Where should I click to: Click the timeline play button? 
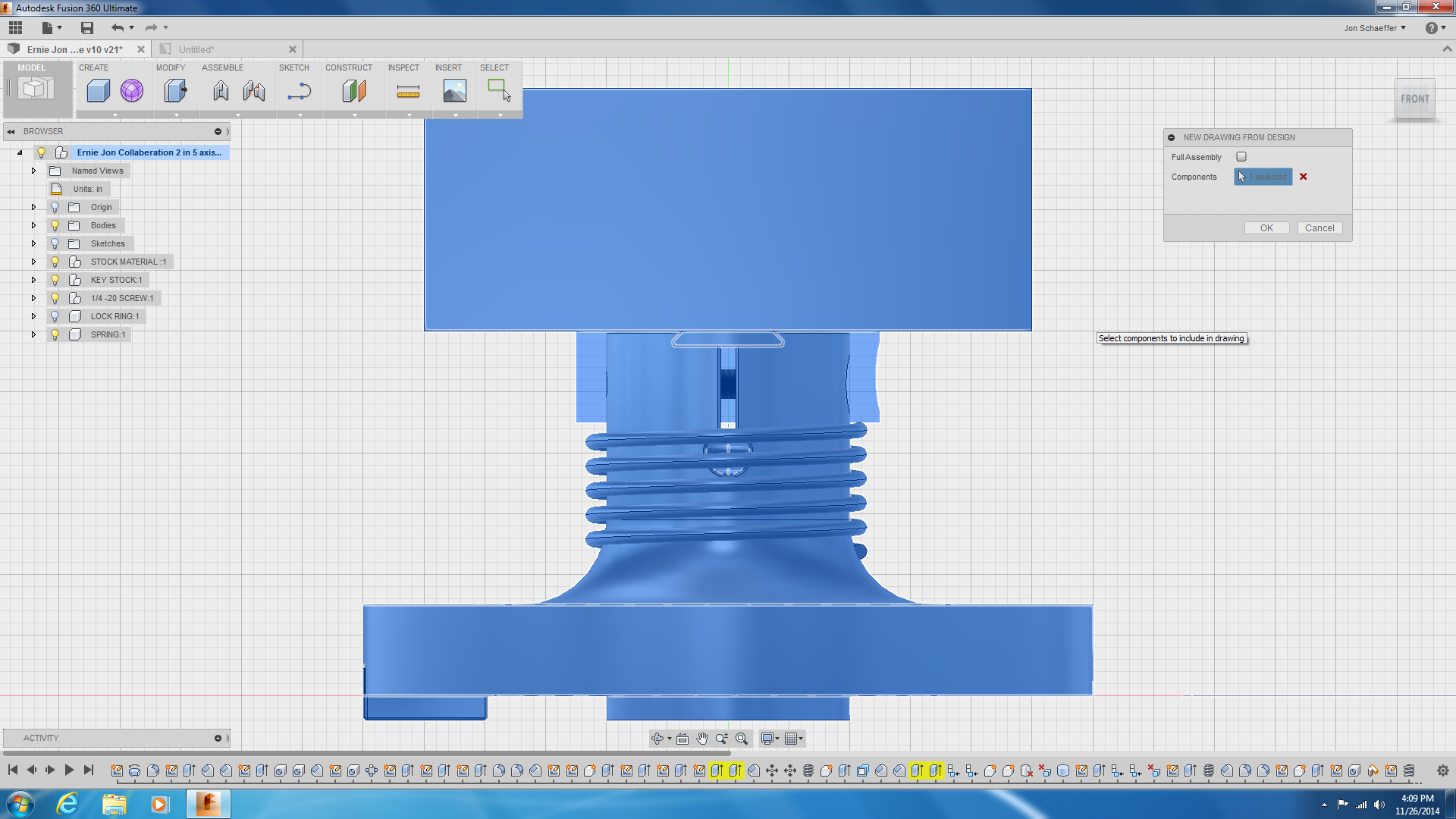(69, 770)
